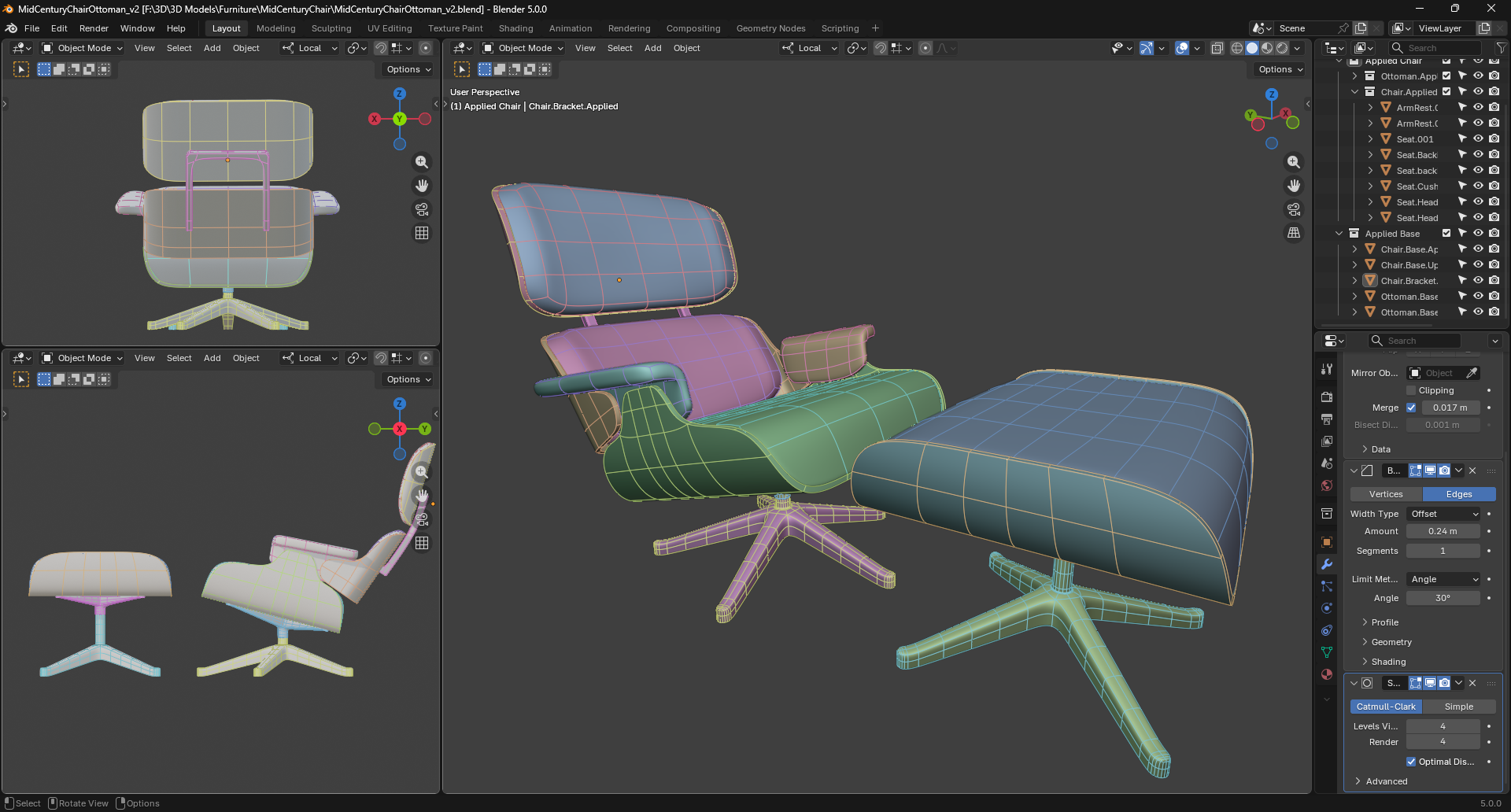Click the bevel Amount field showing 0.24 m

pos(1443,531)
